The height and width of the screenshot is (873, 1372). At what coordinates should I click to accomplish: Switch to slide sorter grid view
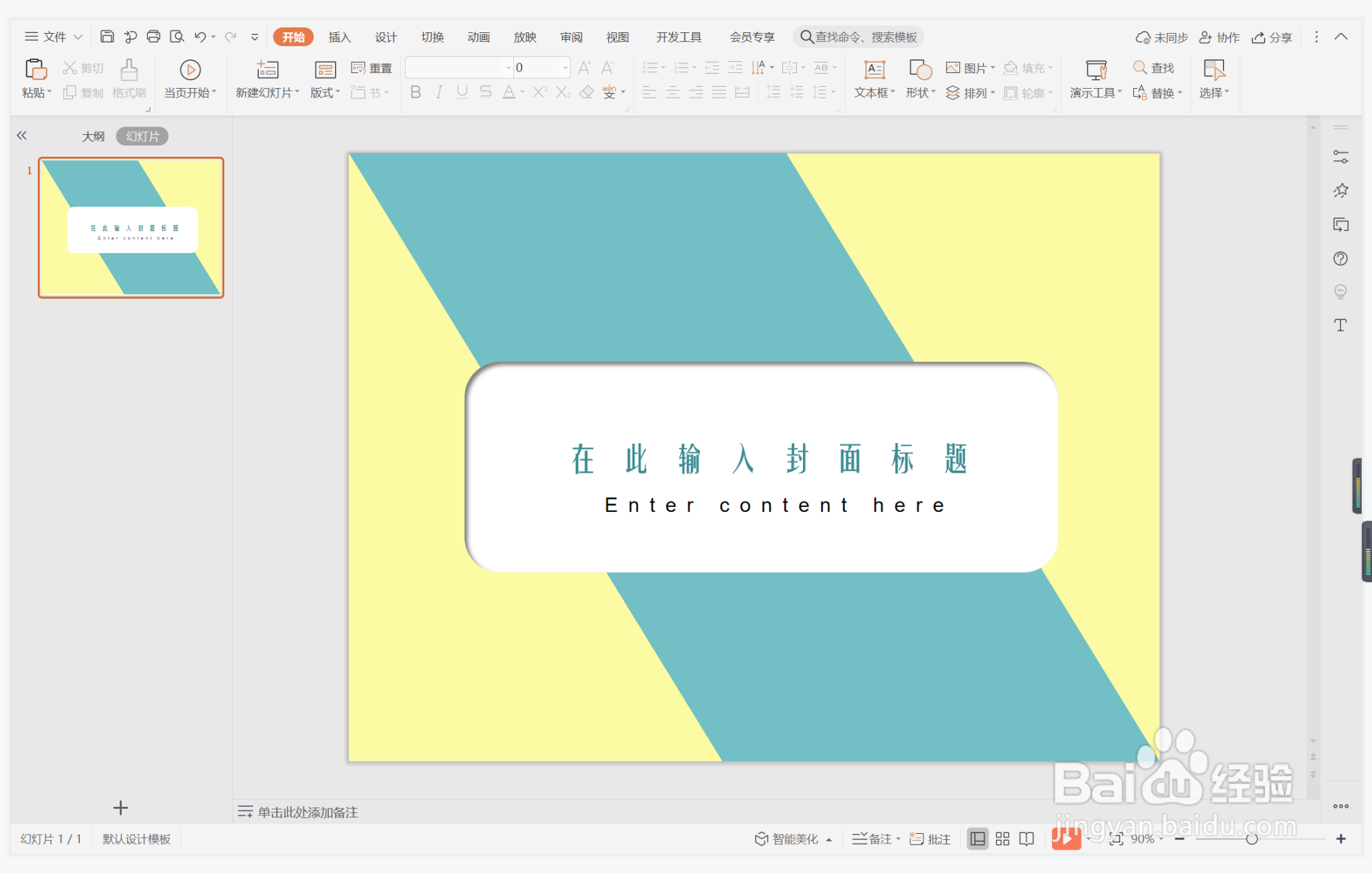[1003, 839]
